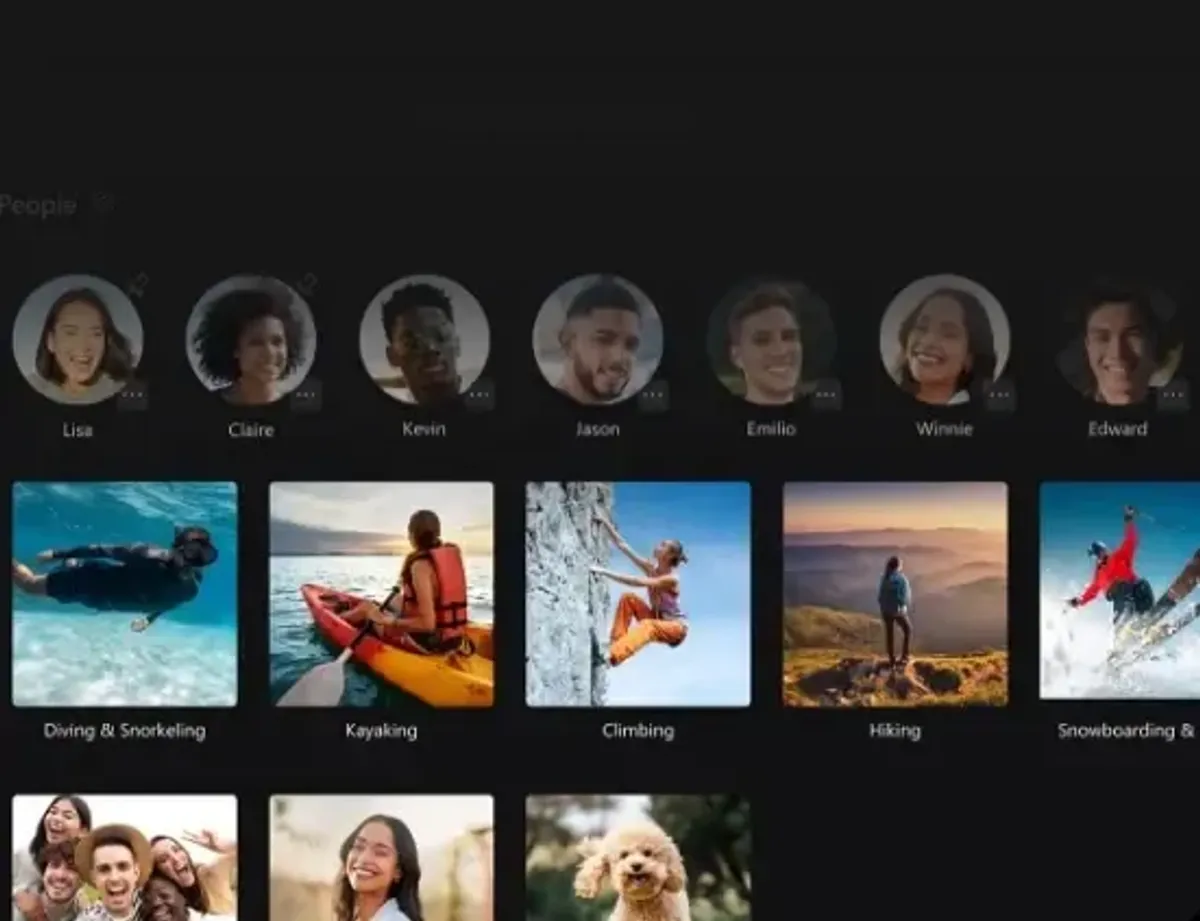Open the three-dot menu on Claire's avatar
Screen dimensions: 1200x921
click(306, 395)
